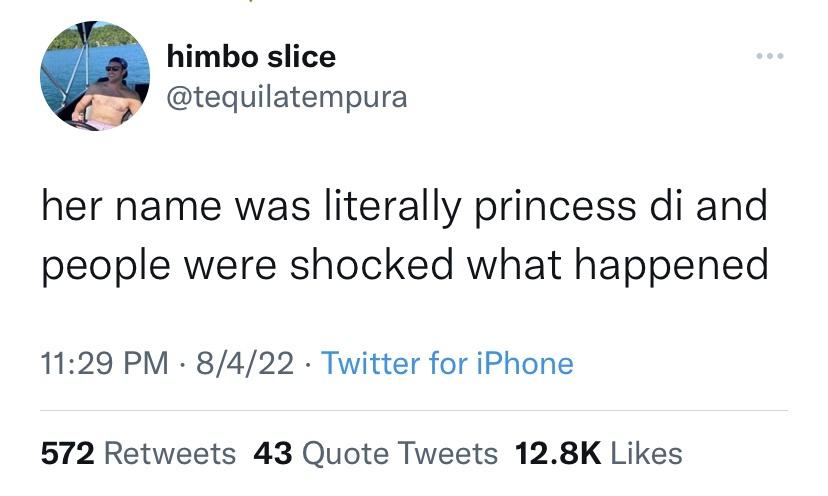This screenshot has height=496, width=828.
Task: Click the word Retweets in stats row
Action: point(170,453)
